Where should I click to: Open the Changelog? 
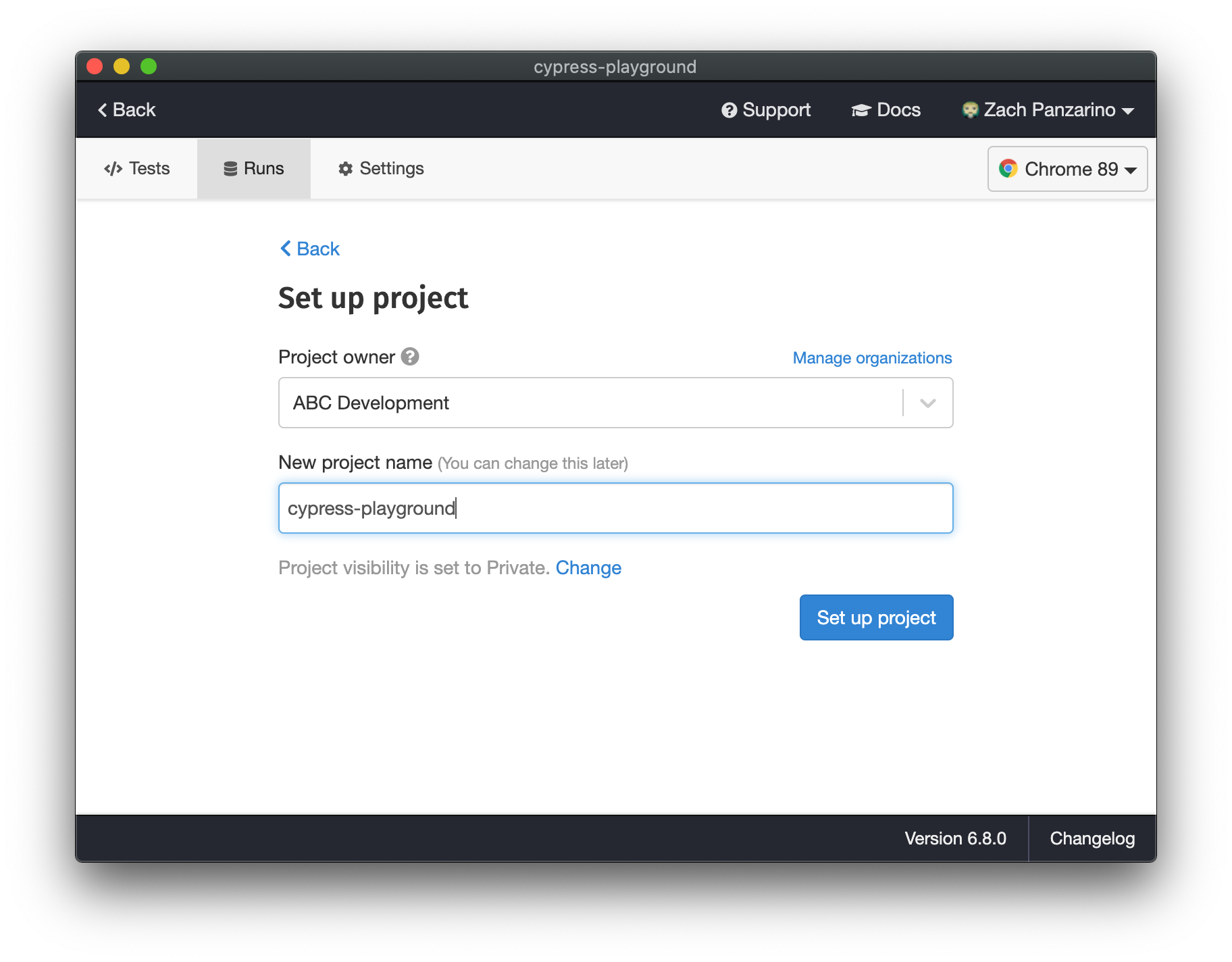click(1092, 838)
